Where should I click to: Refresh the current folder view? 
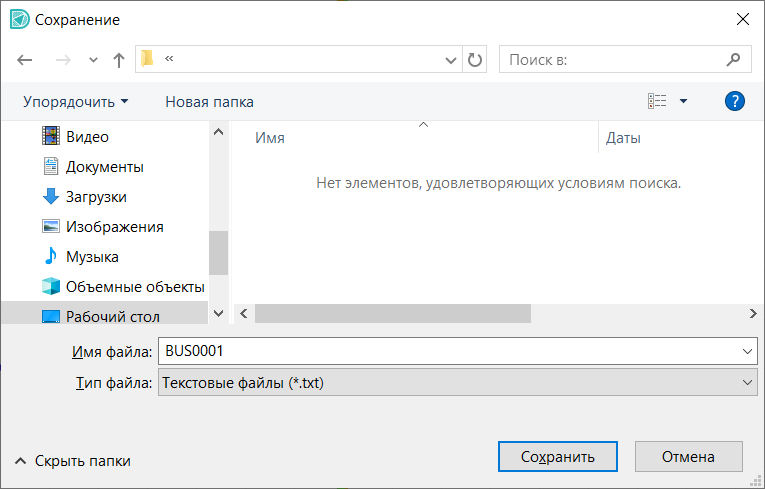pos(475,60)
